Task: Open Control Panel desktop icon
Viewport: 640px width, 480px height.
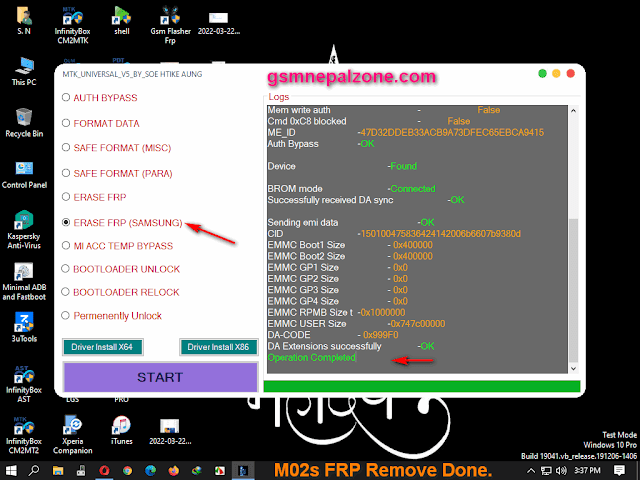Action: pos(24,175)
